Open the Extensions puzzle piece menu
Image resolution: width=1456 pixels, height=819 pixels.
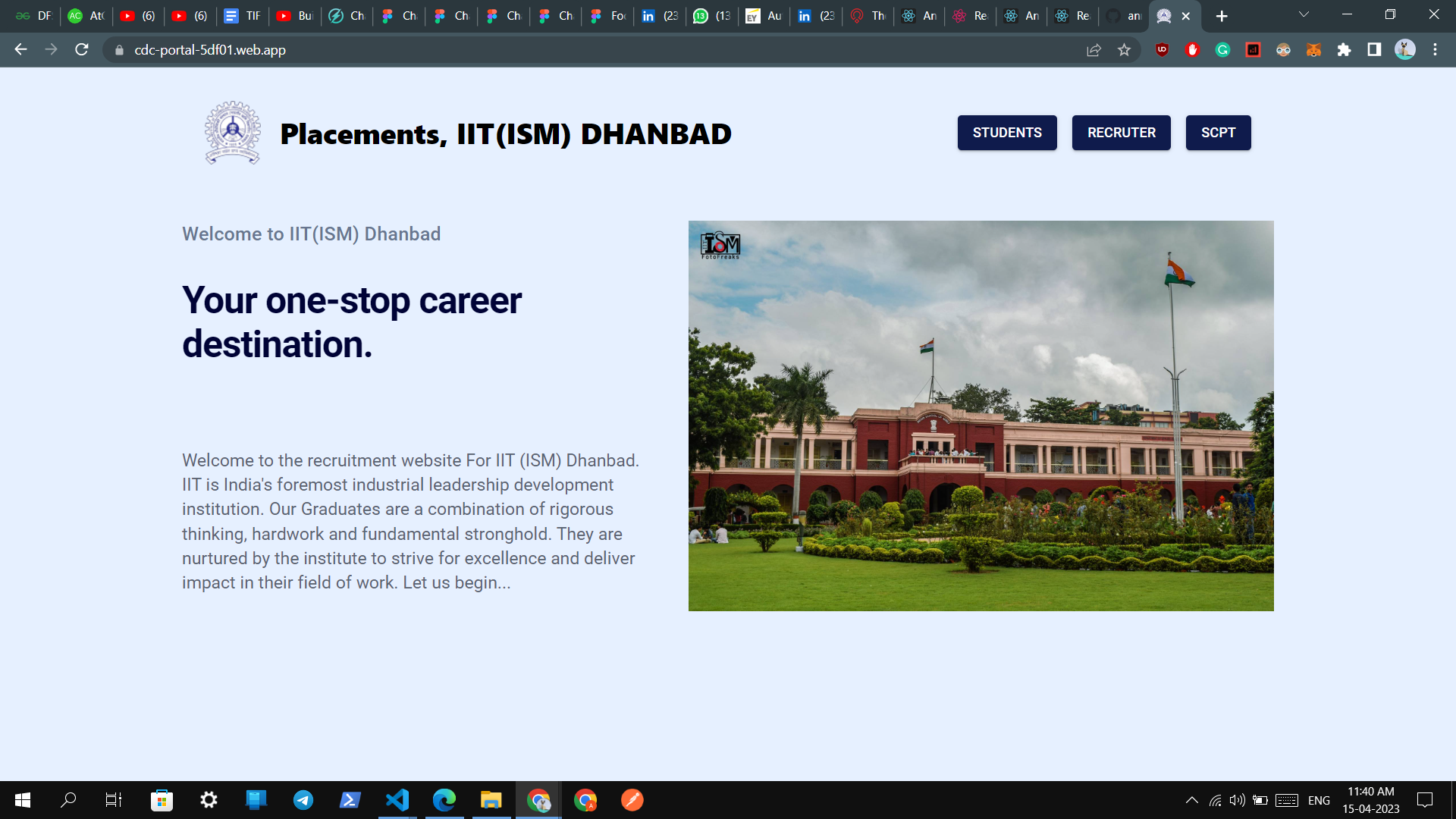(x=1344, y=50)
